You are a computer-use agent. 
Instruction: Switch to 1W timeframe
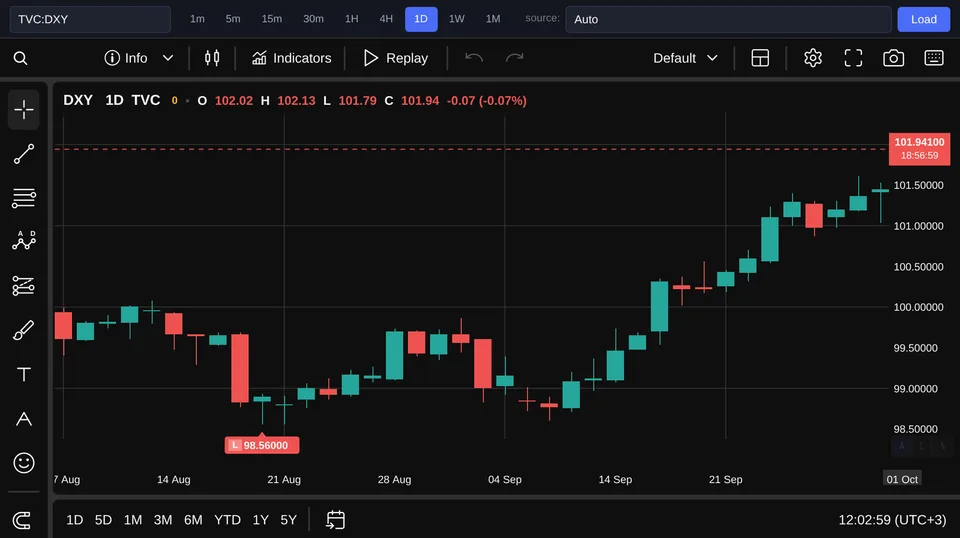point(457,19)
